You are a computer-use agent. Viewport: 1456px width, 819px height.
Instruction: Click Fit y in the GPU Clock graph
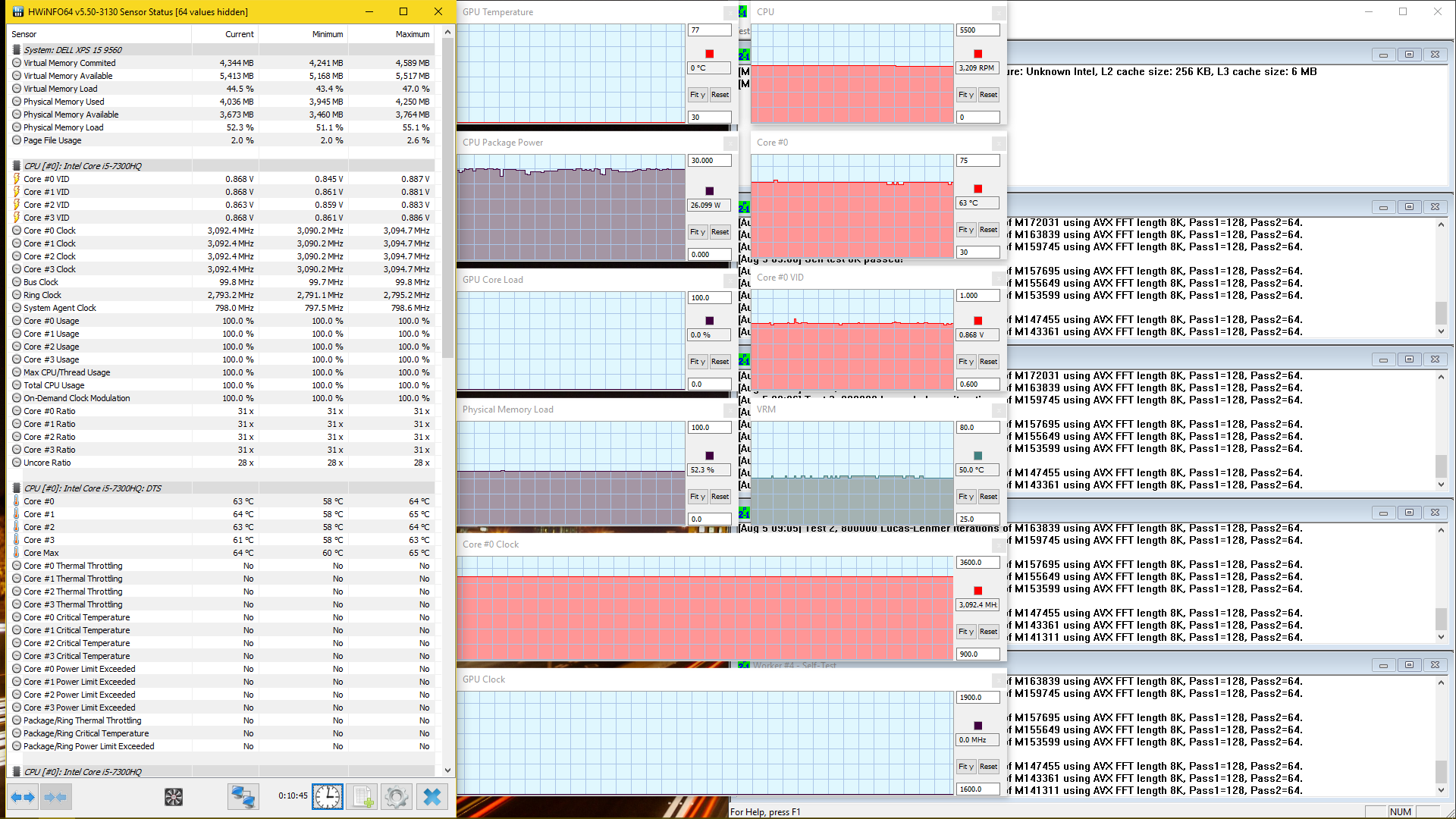pos(966,767)
